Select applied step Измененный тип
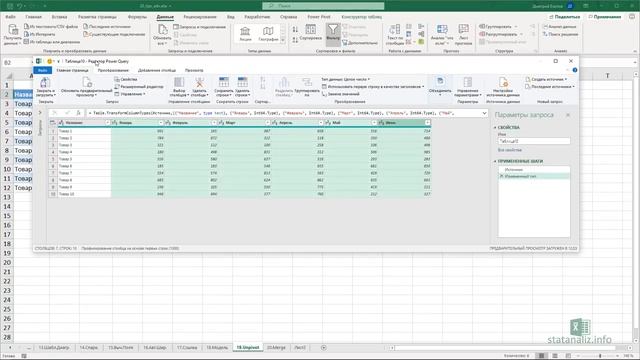This screenshot has height=360, width=640. pyautogui.click(x=534, y=176)
